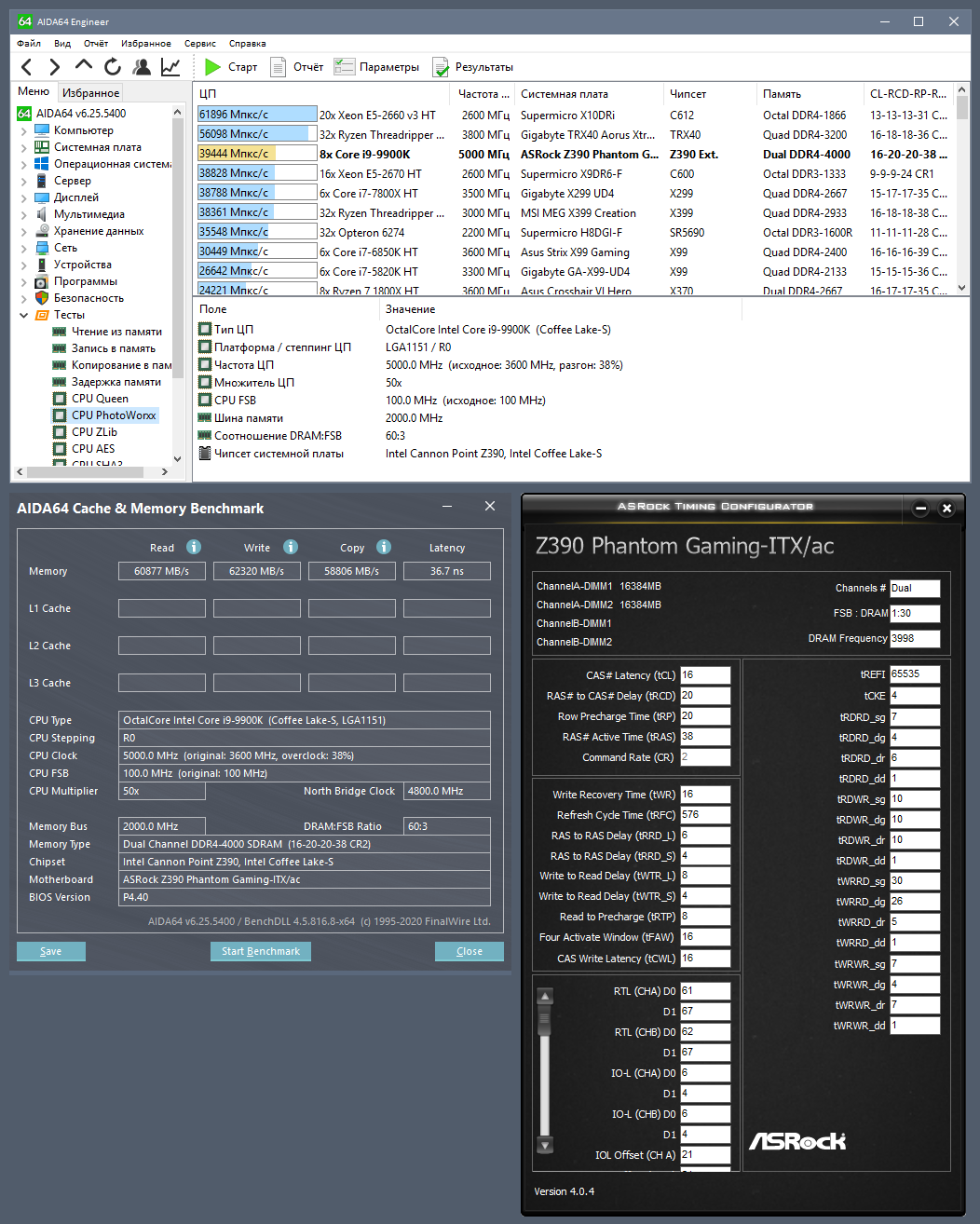Screen dimensions: 980x1224
Task: Click the green Старт play button
Action: tap(231, 67)
